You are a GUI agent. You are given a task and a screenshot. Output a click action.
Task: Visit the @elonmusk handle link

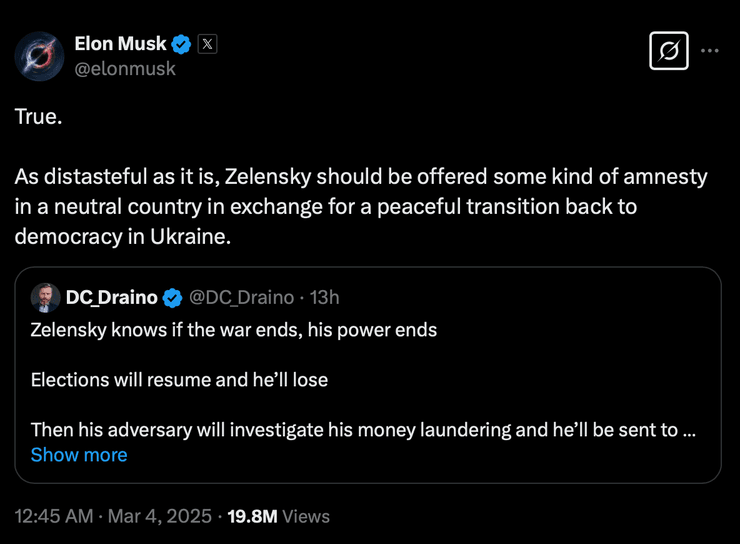[x=125, y=68]
